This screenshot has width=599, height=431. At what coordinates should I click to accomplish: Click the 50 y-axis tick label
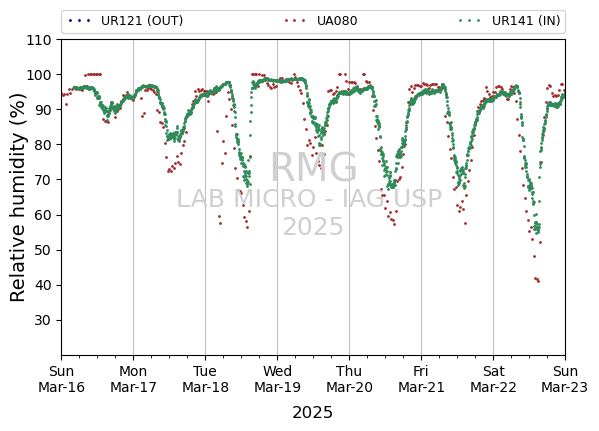pos(42,251)
